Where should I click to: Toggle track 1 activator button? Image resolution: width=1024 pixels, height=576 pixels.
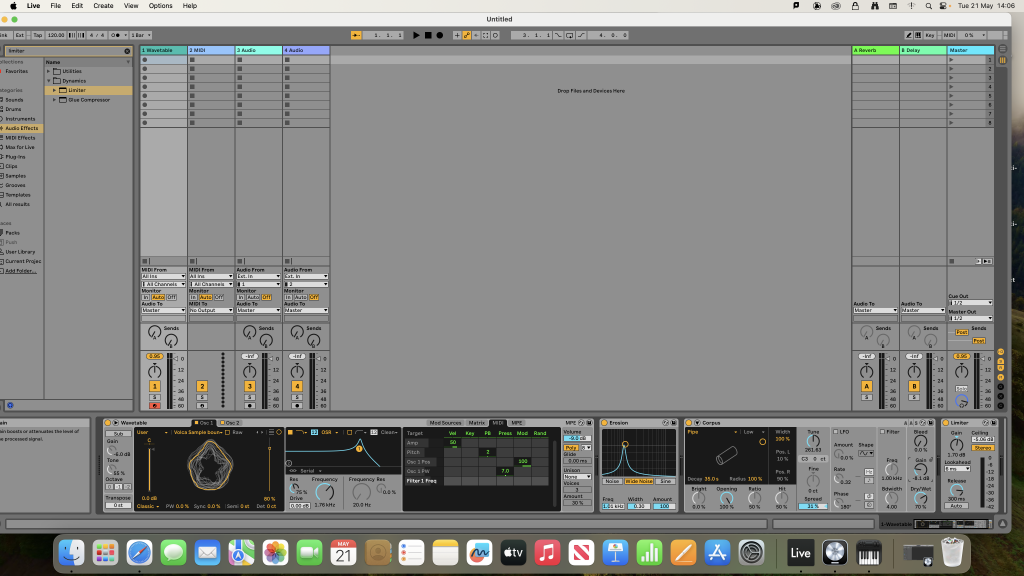pos(155,386)
